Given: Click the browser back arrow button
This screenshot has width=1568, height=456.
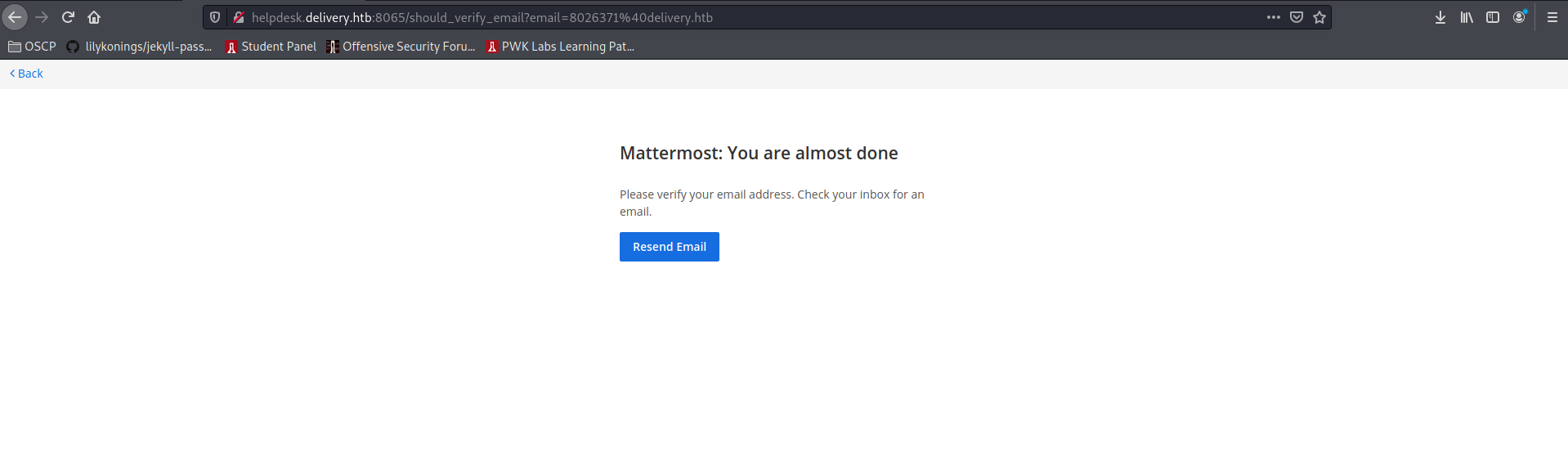Looking at the screenshot, I should pos(15,17).
